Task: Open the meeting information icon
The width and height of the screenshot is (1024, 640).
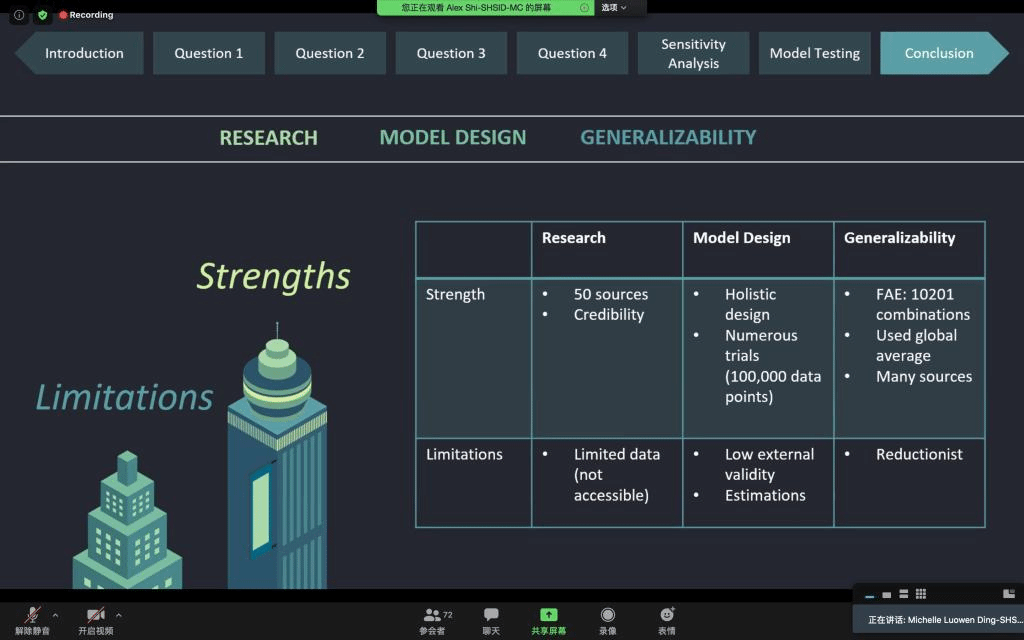Action: [19, 14]
